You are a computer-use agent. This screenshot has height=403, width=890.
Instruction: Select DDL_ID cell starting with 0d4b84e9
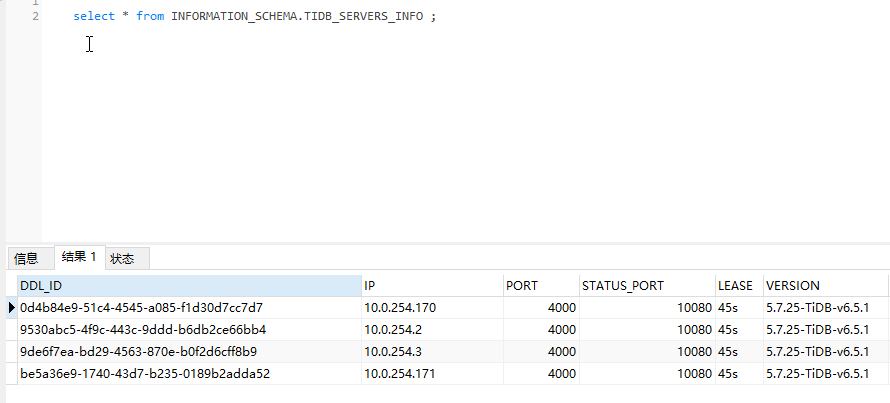[x=141, y=308]
